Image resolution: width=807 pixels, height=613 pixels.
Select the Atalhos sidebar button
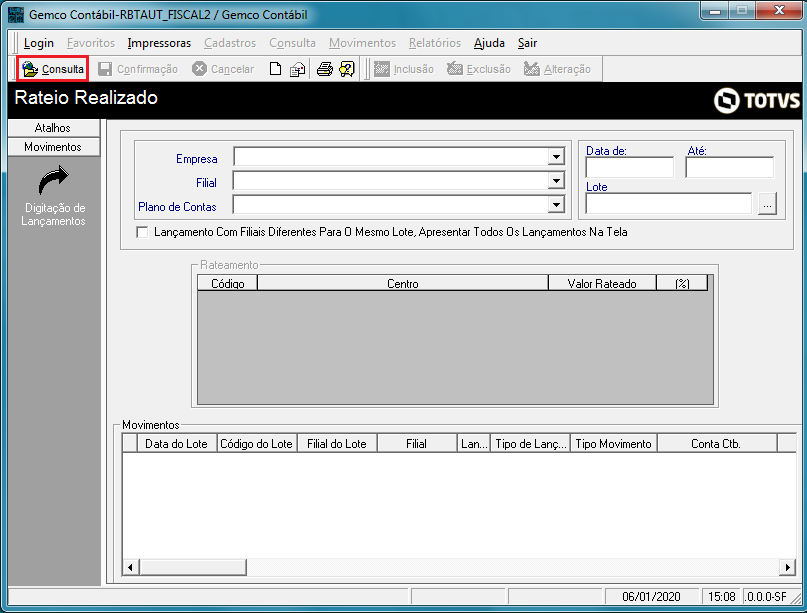(x=54, y=128)
